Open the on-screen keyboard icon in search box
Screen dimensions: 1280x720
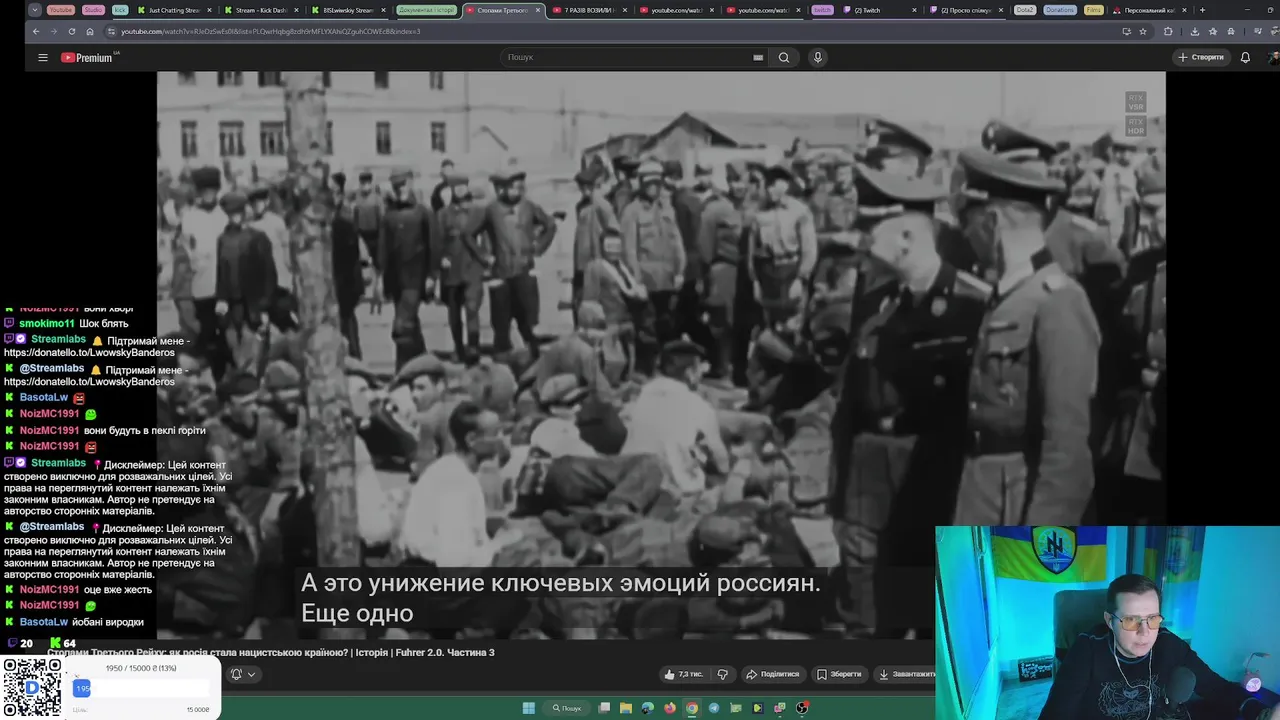pos(758,57)
